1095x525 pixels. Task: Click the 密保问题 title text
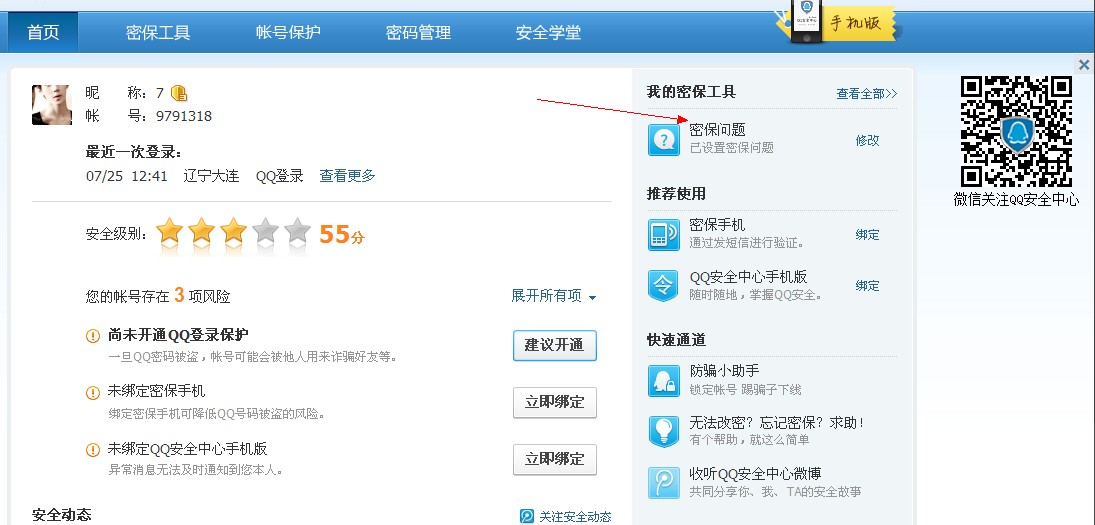pos(717,130)
